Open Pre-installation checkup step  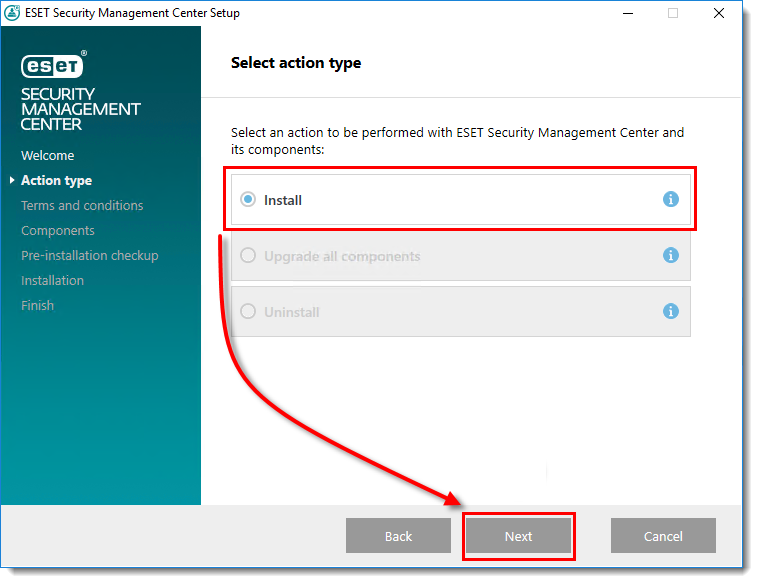(x=89, y=256)
